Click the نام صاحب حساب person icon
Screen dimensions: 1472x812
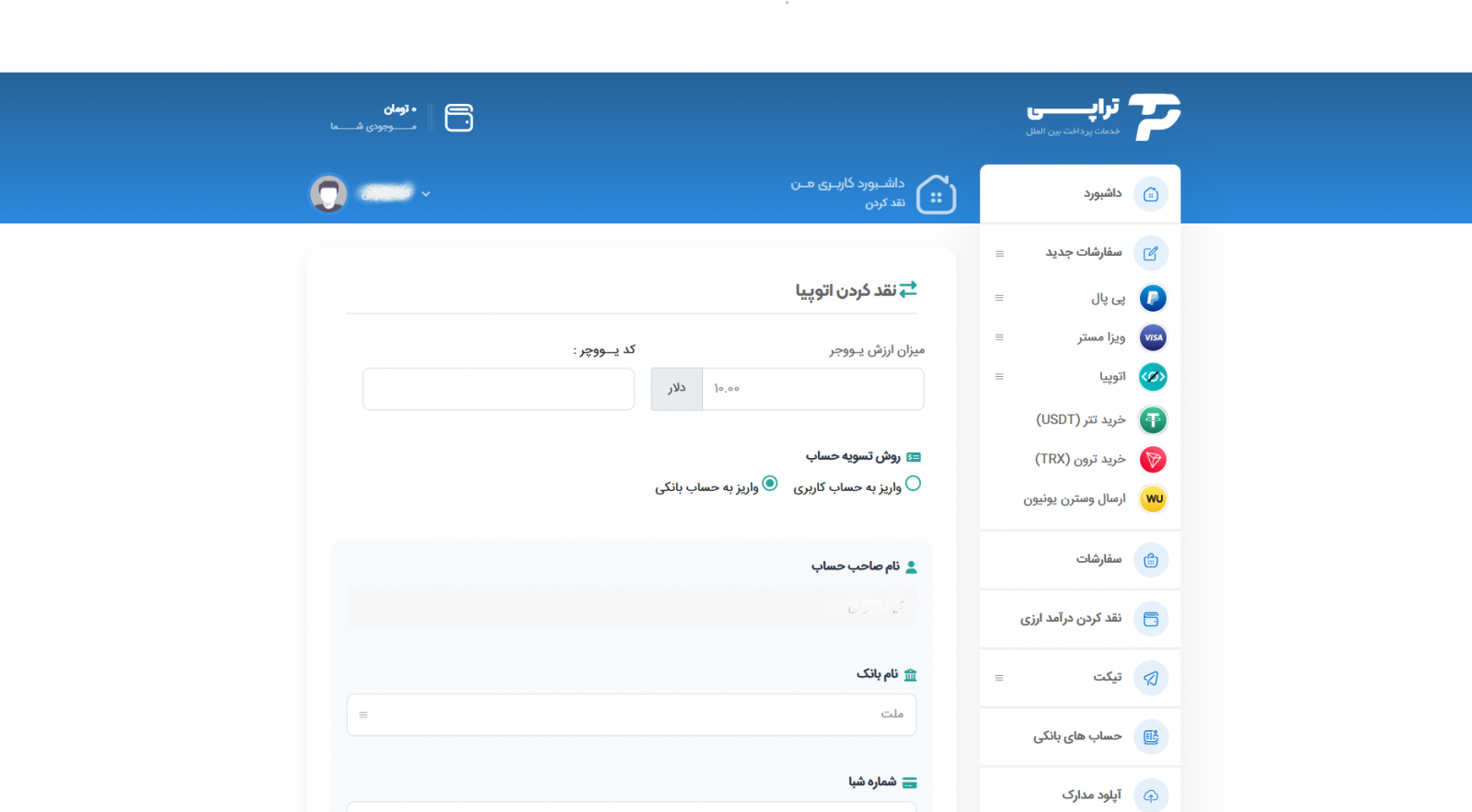click(x=911, y=567)
